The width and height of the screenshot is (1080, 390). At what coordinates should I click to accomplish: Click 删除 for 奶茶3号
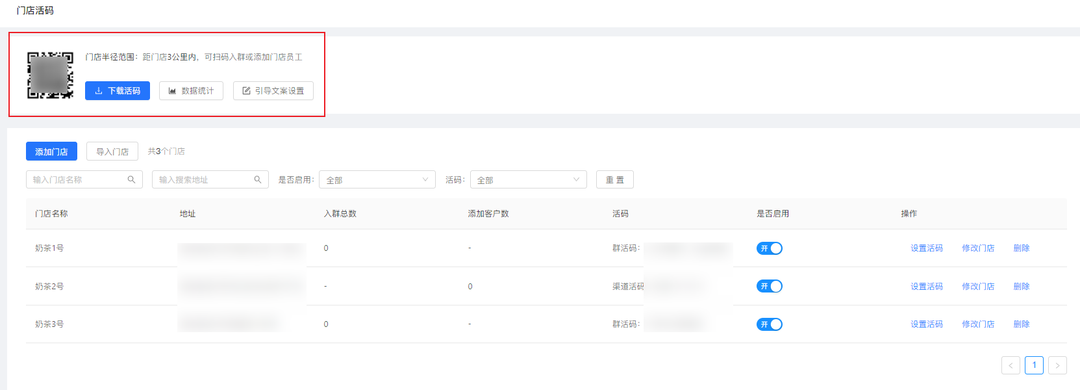[x=1021, y=324]
